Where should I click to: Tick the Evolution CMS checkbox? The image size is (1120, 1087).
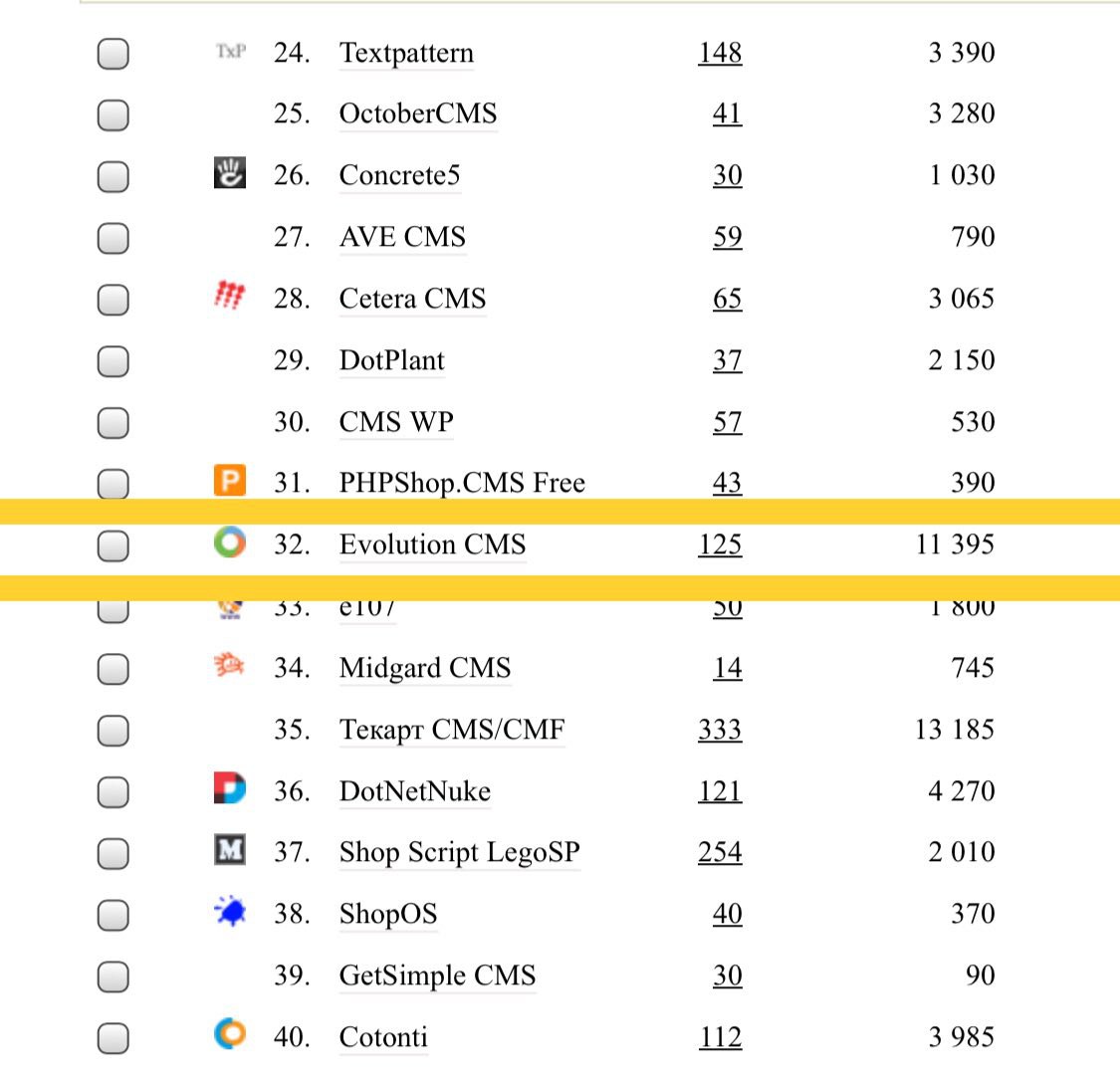tap(112, 545)
